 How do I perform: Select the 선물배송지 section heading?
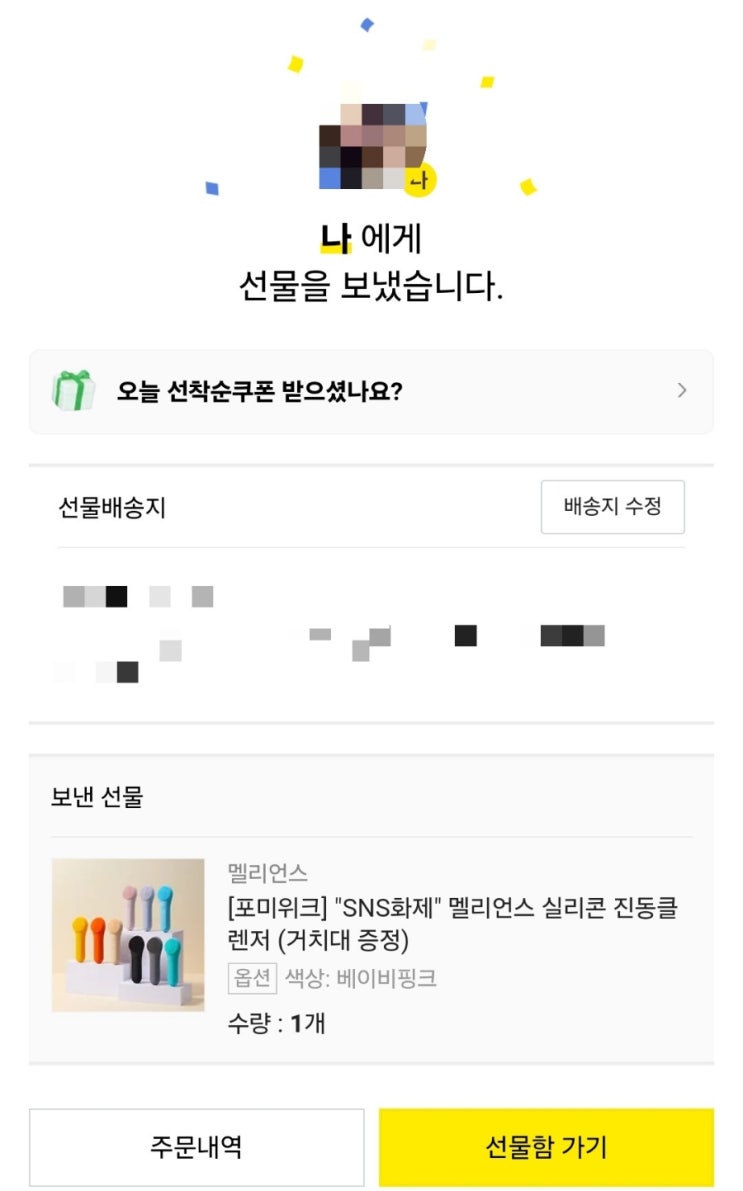click(x=112, y=507)
